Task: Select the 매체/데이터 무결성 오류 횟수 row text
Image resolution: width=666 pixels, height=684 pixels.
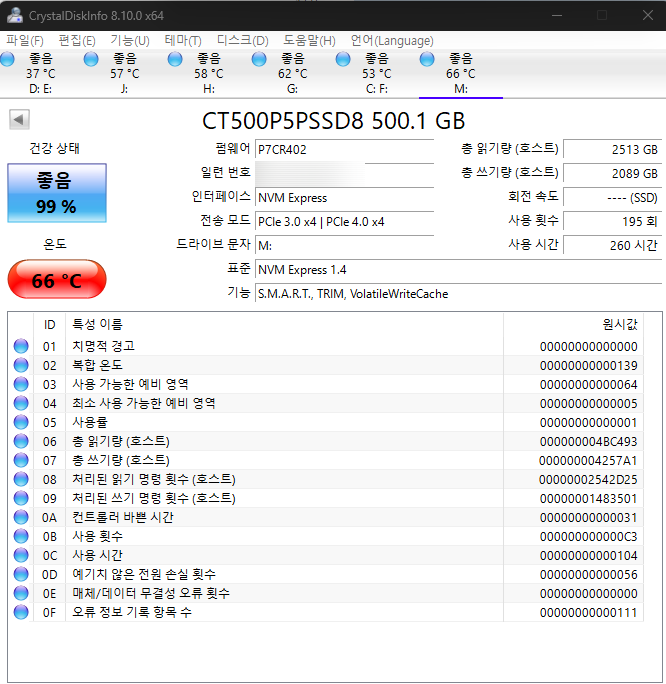Action: coord(150,593)
